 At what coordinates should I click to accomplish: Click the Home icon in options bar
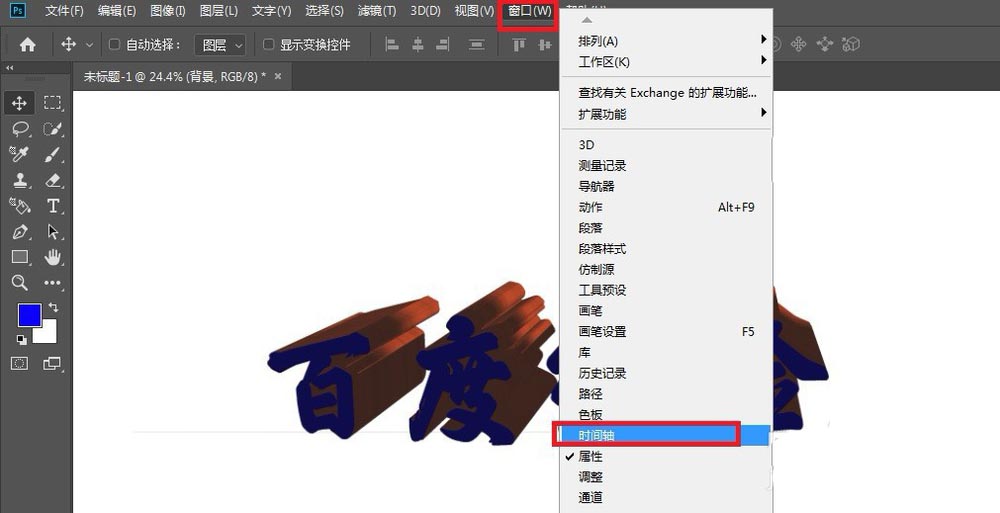click(x=27, y=44)
